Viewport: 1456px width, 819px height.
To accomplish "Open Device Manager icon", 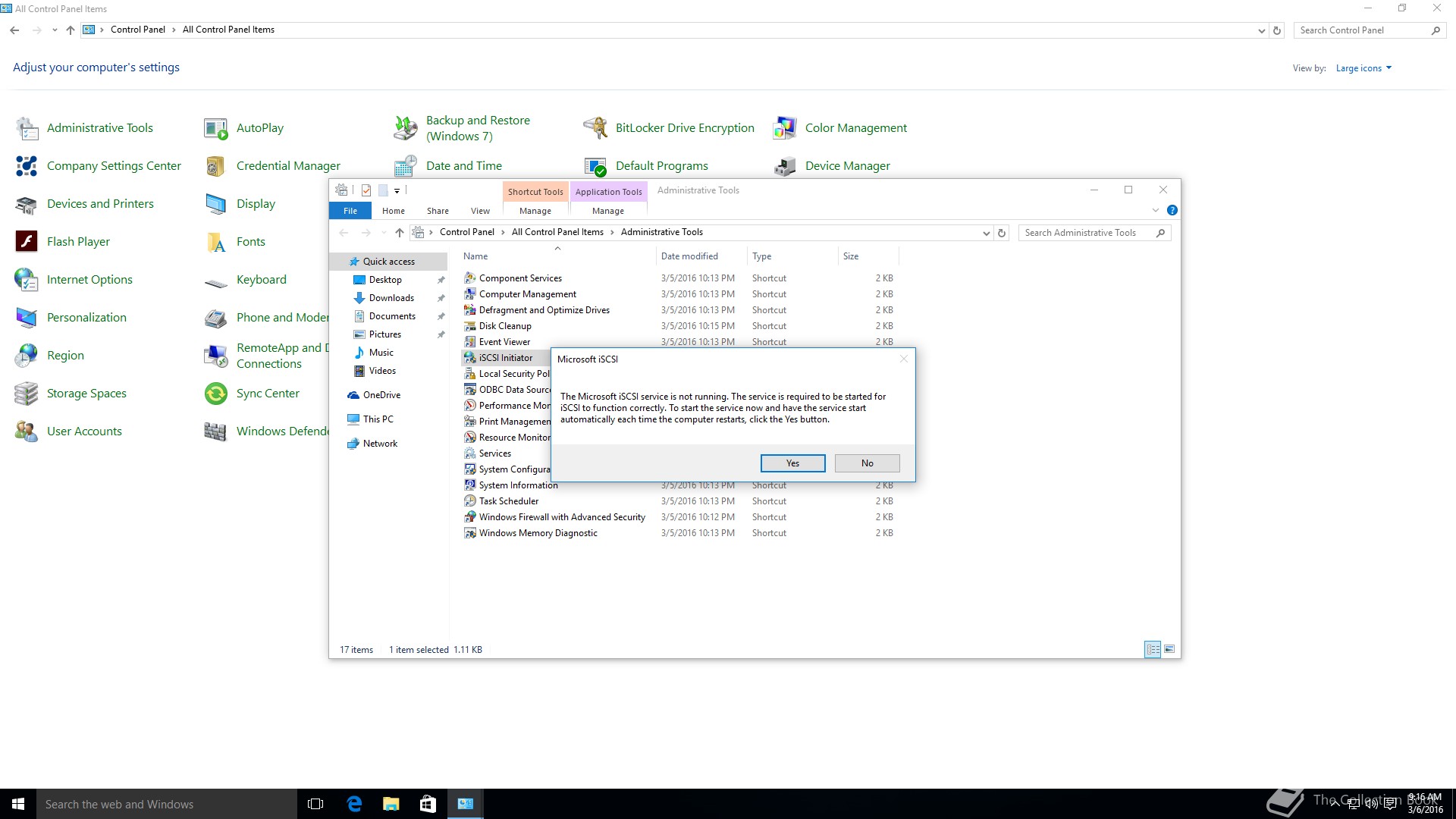I will pyautogui.click(x=785, y=166).
